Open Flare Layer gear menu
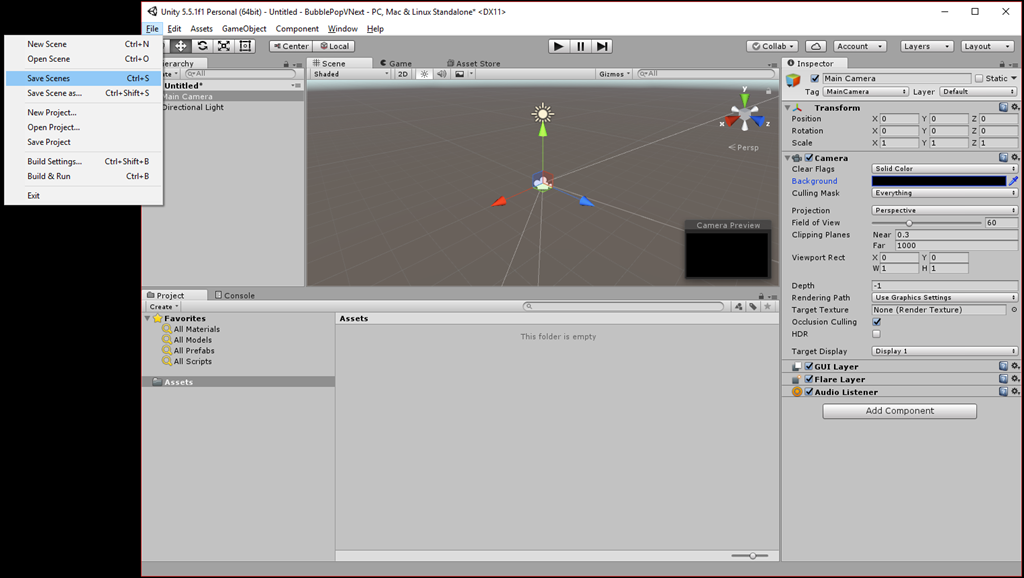Screen dimensions: 1024x578 (x=1014, y=379)
